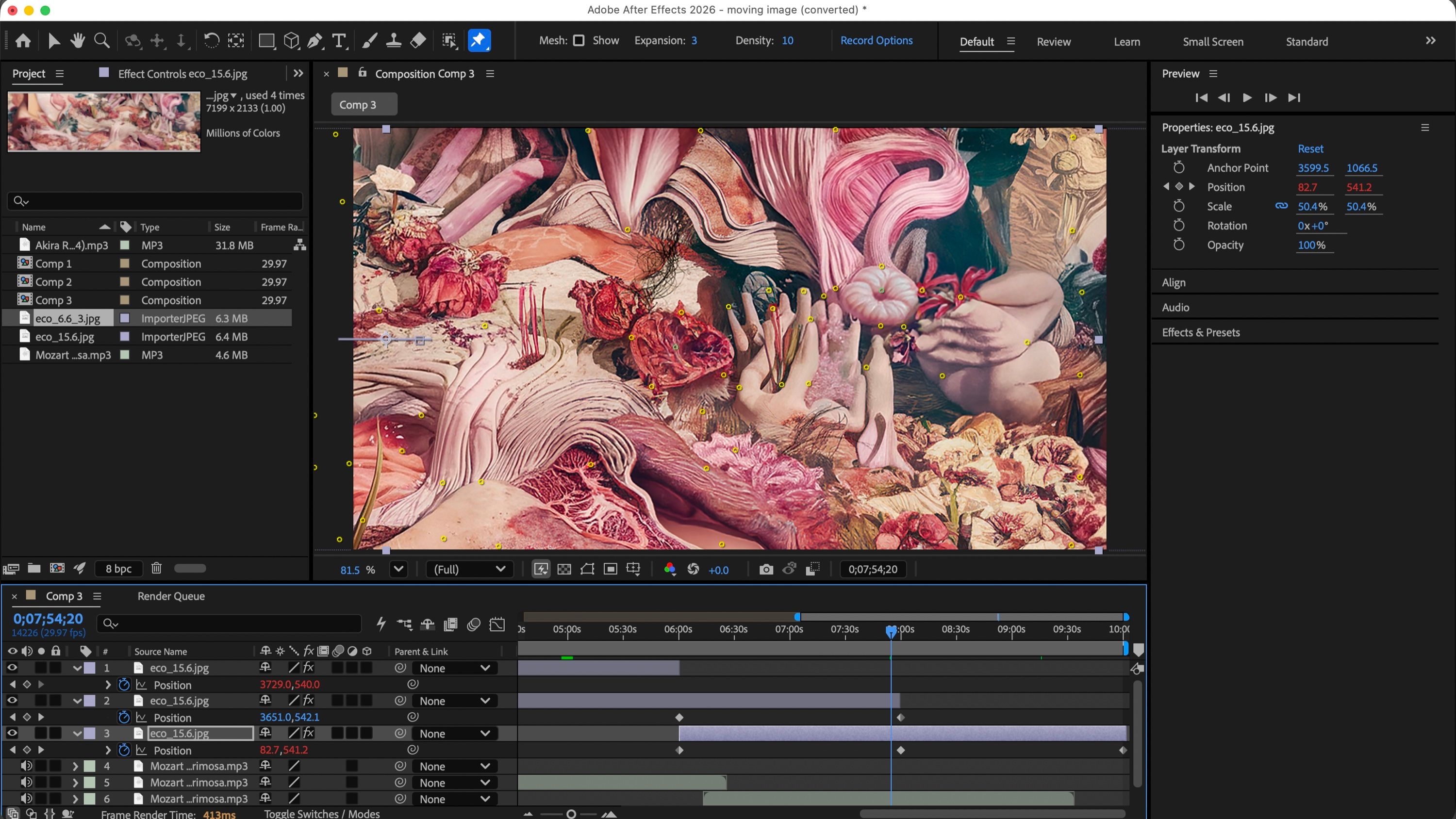Click the timeline zoom slider handle
The image size is (1456, 819).
(x=571, y=814)
